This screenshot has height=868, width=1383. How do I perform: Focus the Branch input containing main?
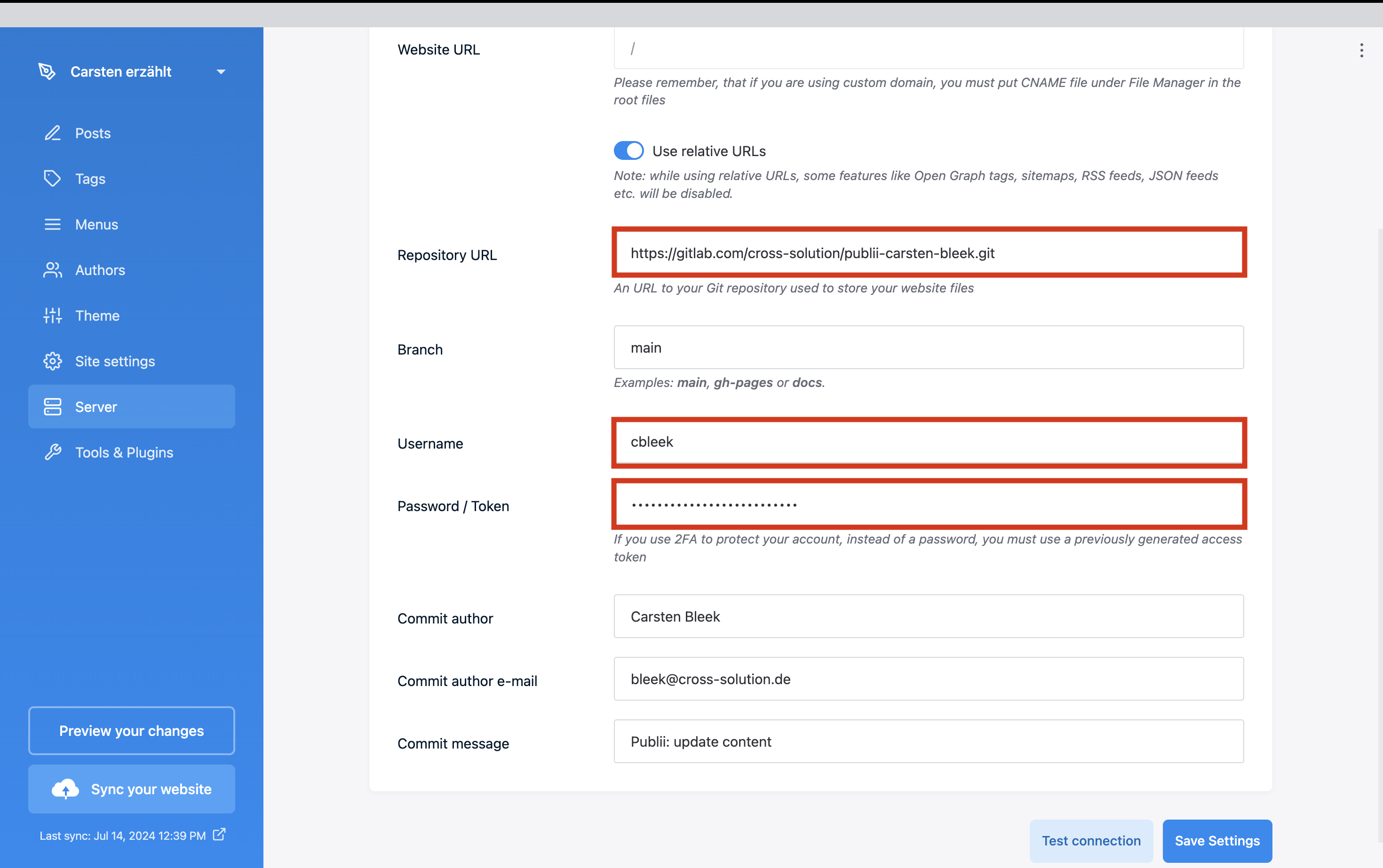point(929,347)
